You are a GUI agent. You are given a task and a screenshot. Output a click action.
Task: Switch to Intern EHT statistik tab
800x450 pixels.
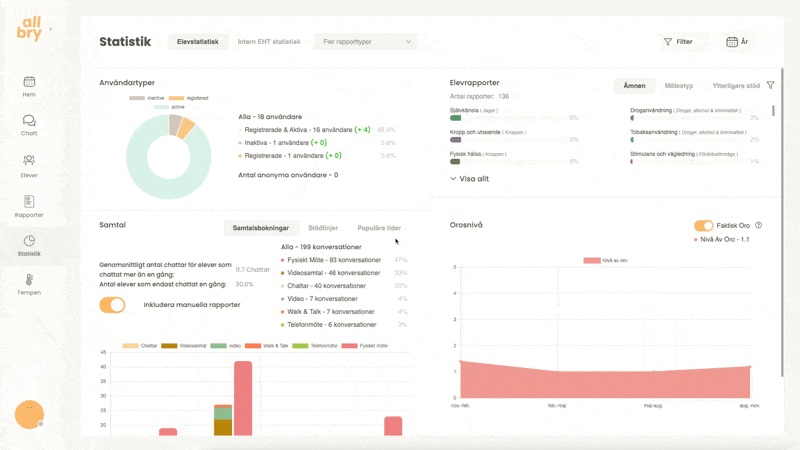click(268, 42)
